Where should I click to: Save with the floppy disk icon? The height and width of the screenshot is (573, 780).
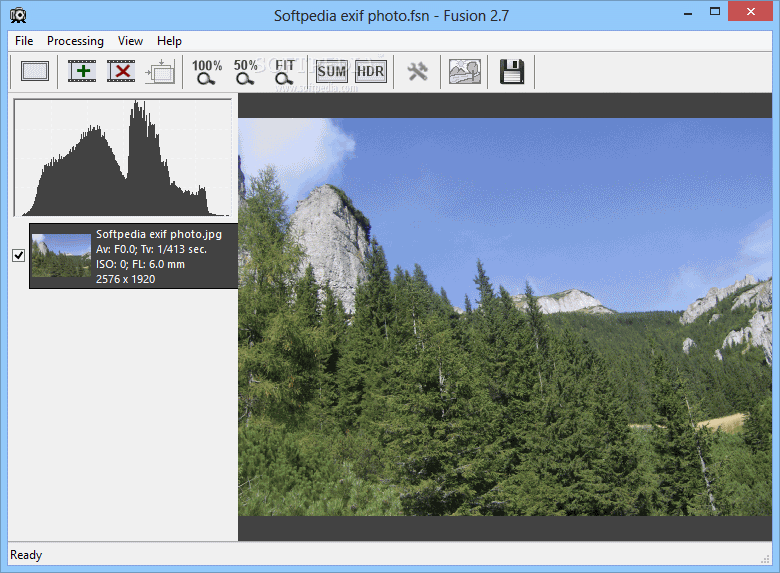click(511, 72)
